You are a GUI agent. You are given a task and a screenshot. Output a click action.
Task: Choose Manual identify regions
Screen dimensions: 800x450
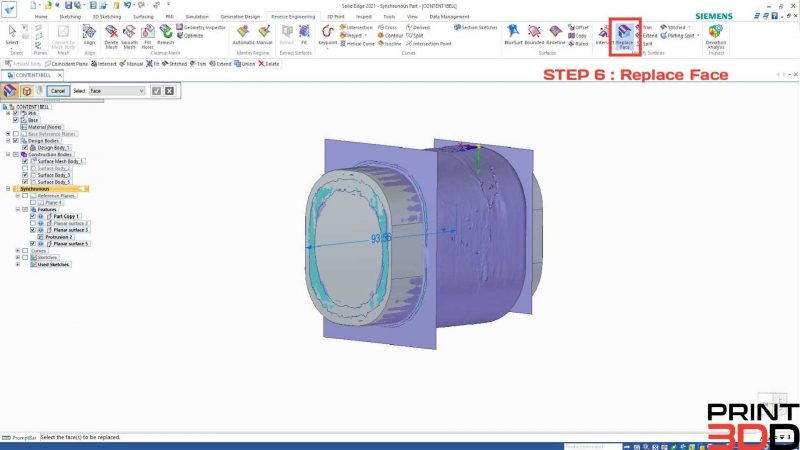coord(264,35)
